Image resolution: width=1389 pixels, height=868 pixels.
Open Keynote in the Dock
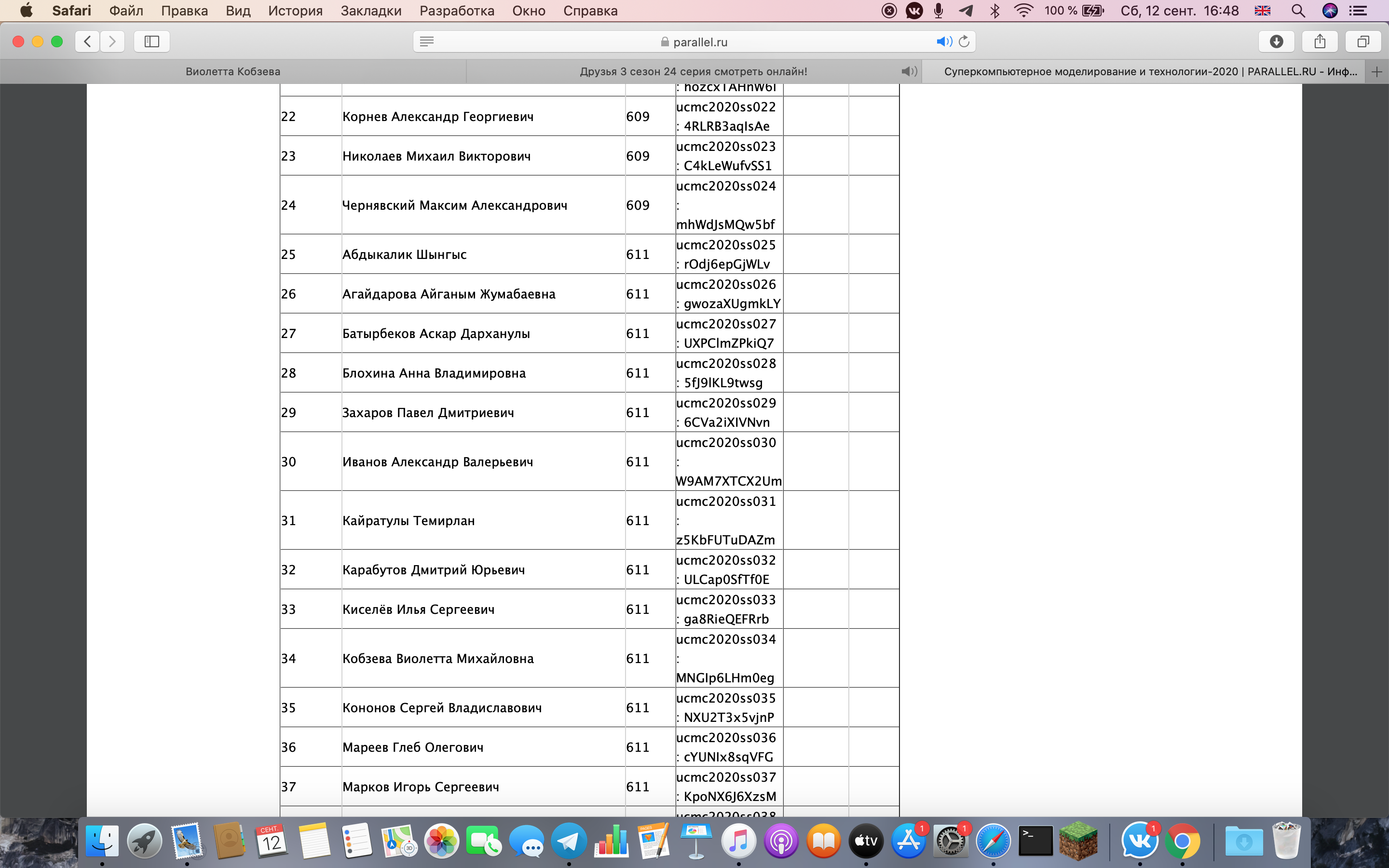click(696, 841)
